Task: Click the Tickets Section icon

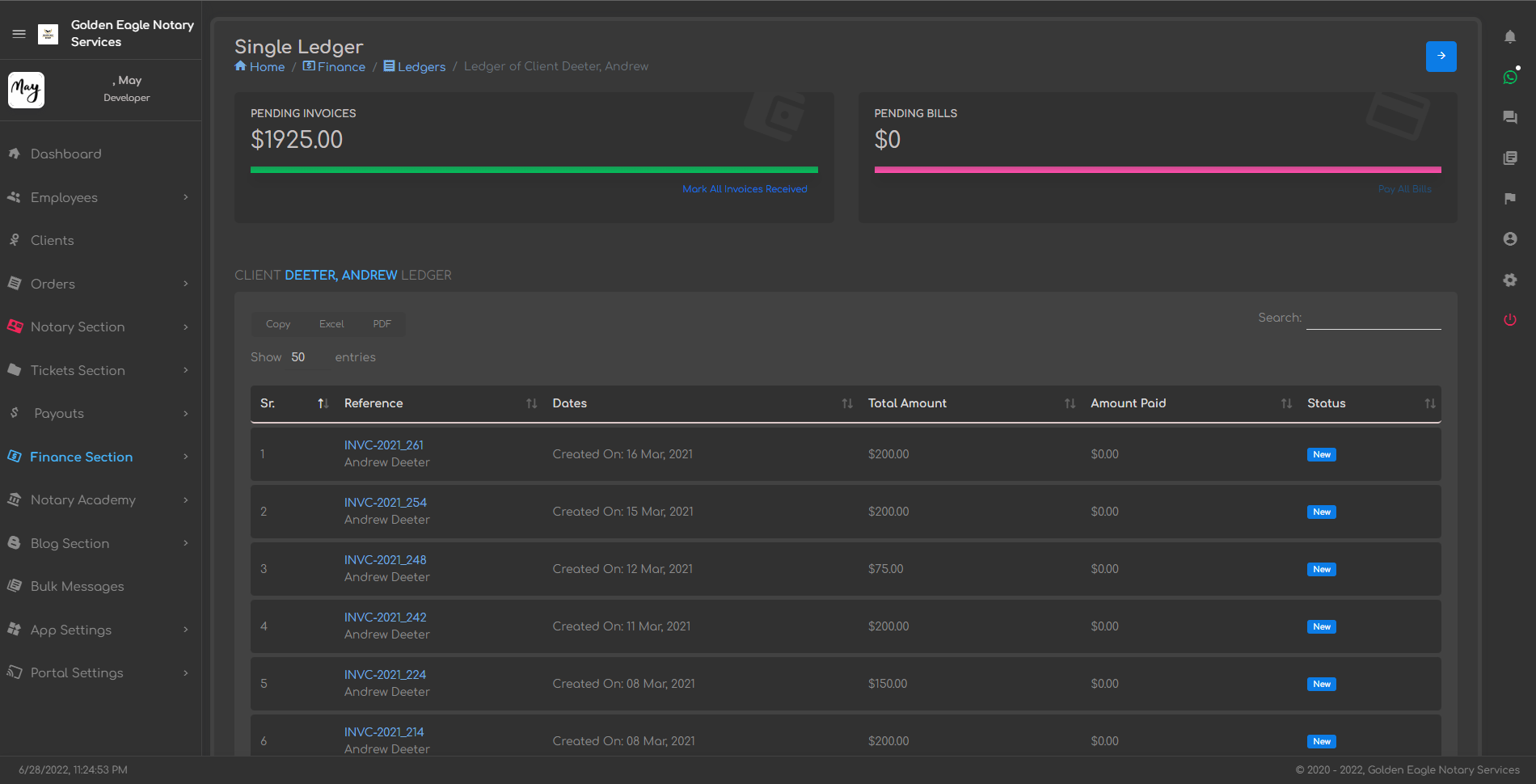Action: point(14,370)
